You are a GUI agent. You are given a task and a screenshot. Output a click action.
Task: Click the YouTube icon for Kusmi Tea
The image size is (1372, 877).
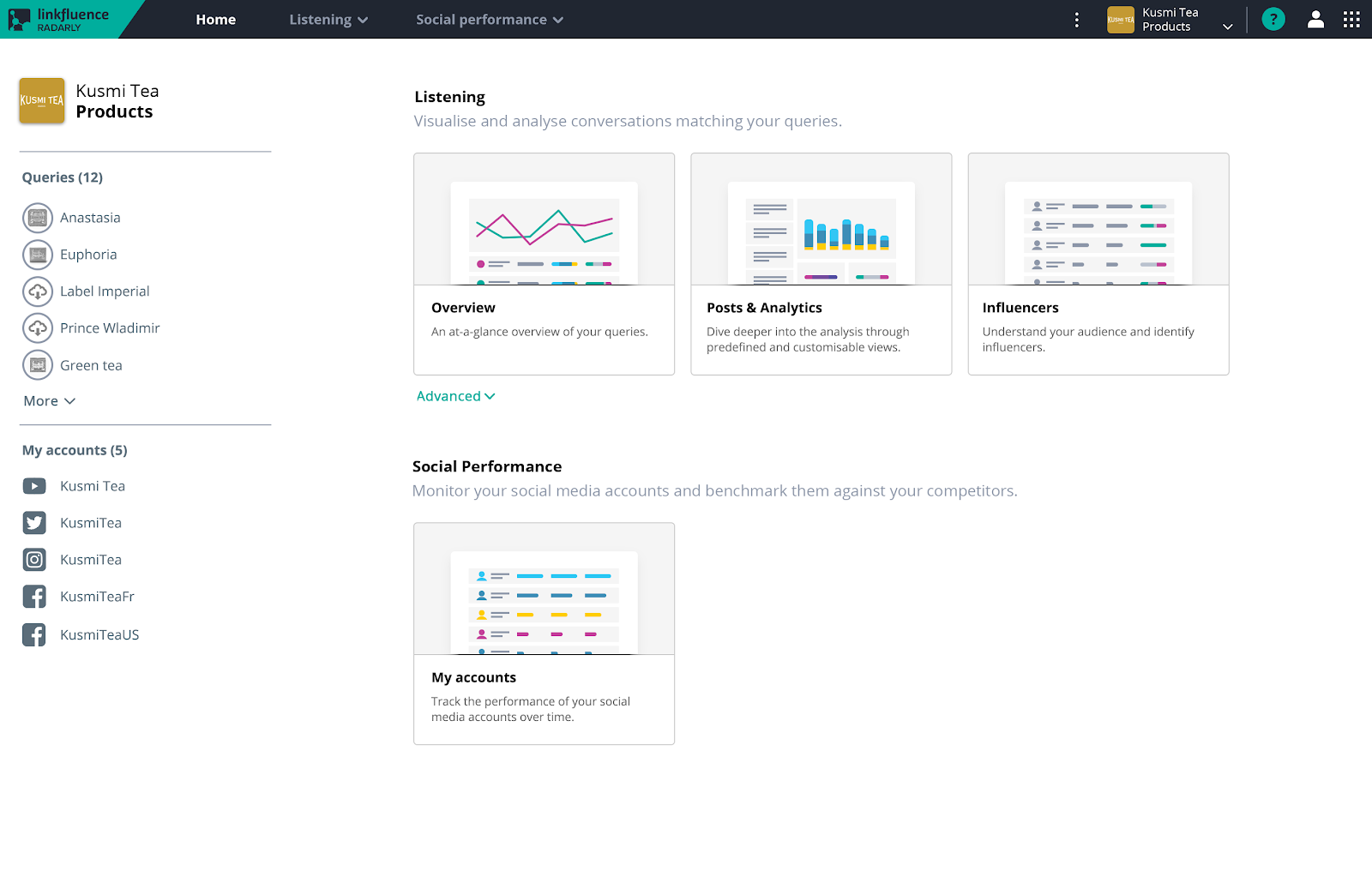point(34,486)
